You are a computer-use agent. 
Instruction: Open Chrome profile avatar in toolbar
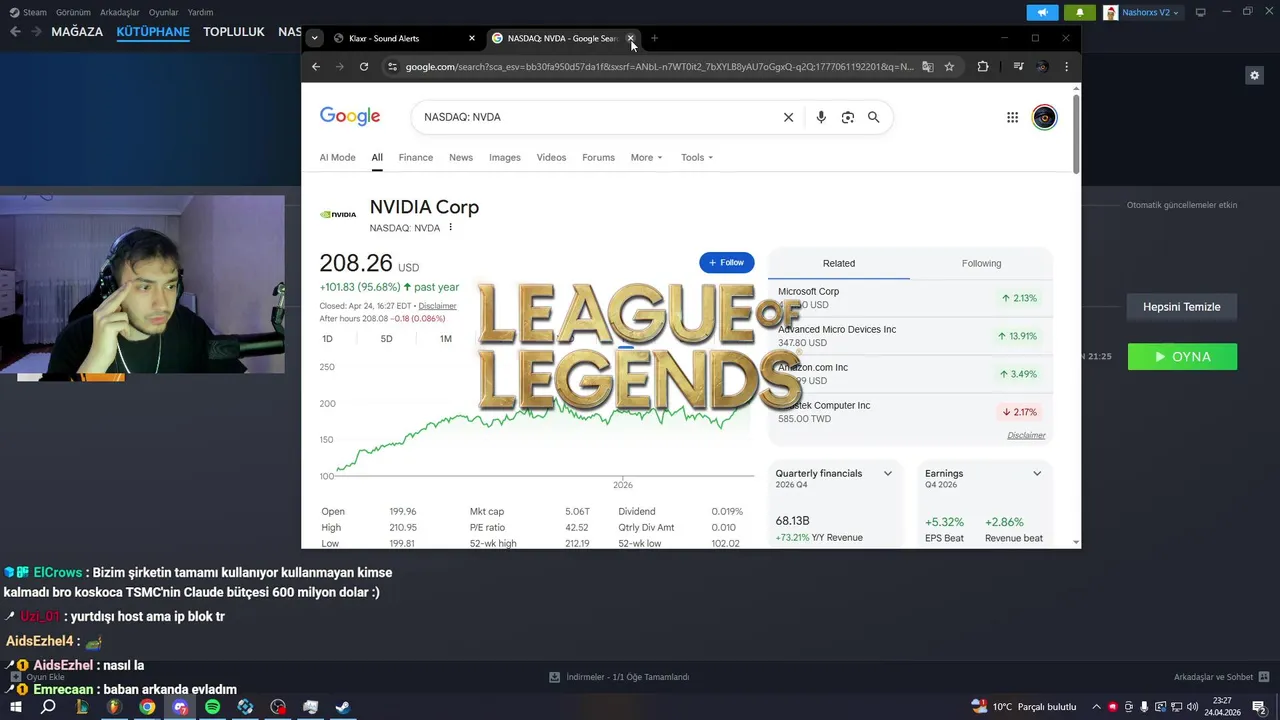coord(1042,67)
